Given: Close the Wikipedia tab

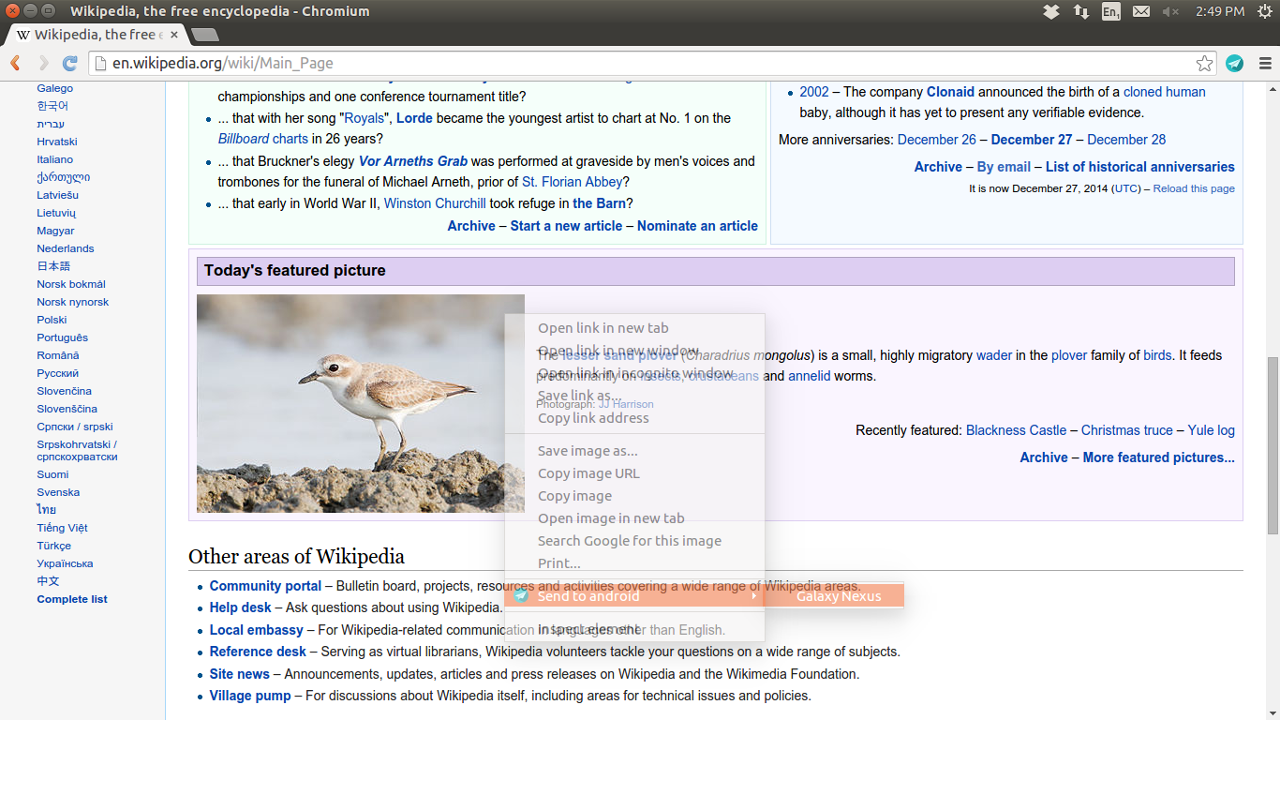Looking at the screenshot, I should click(174, 34).
